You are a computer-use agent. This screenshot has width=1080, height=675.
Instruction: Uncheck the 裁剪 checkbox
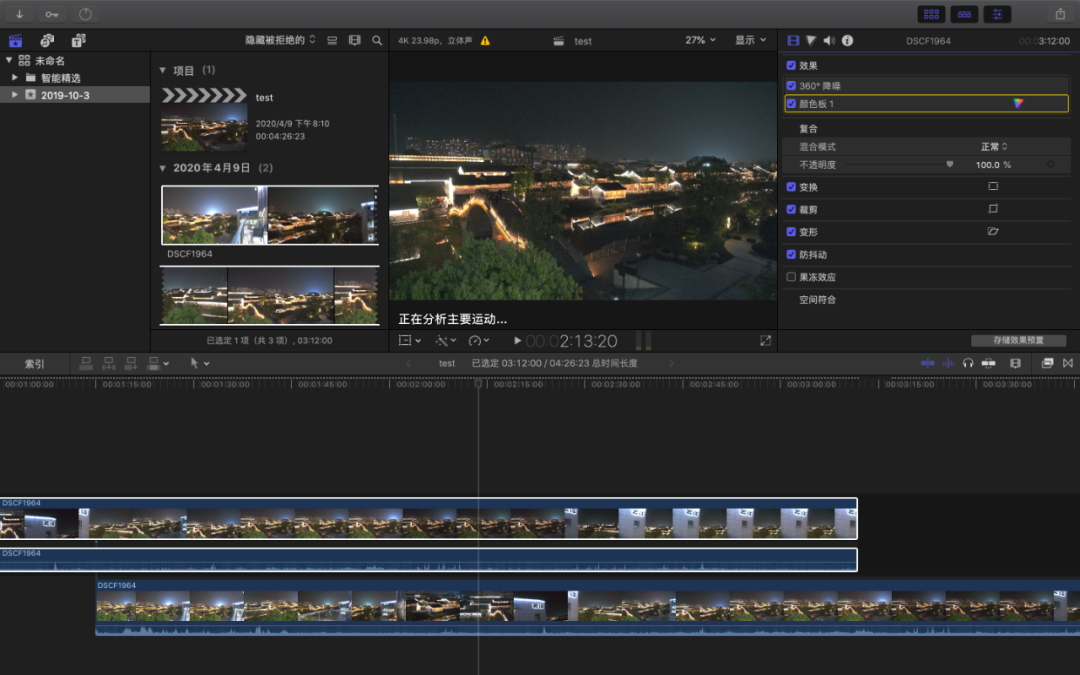point(791,209)
